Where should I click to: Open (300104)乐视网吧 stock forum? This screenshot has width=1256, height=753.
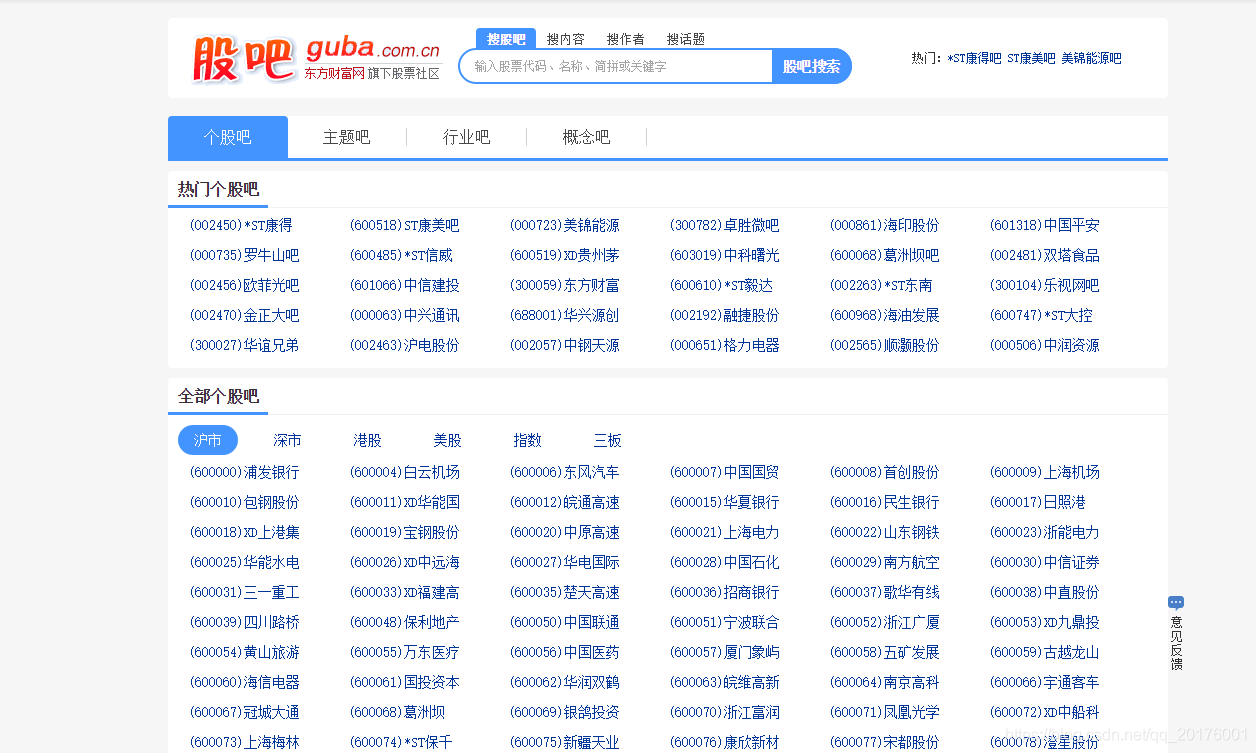1044,285
